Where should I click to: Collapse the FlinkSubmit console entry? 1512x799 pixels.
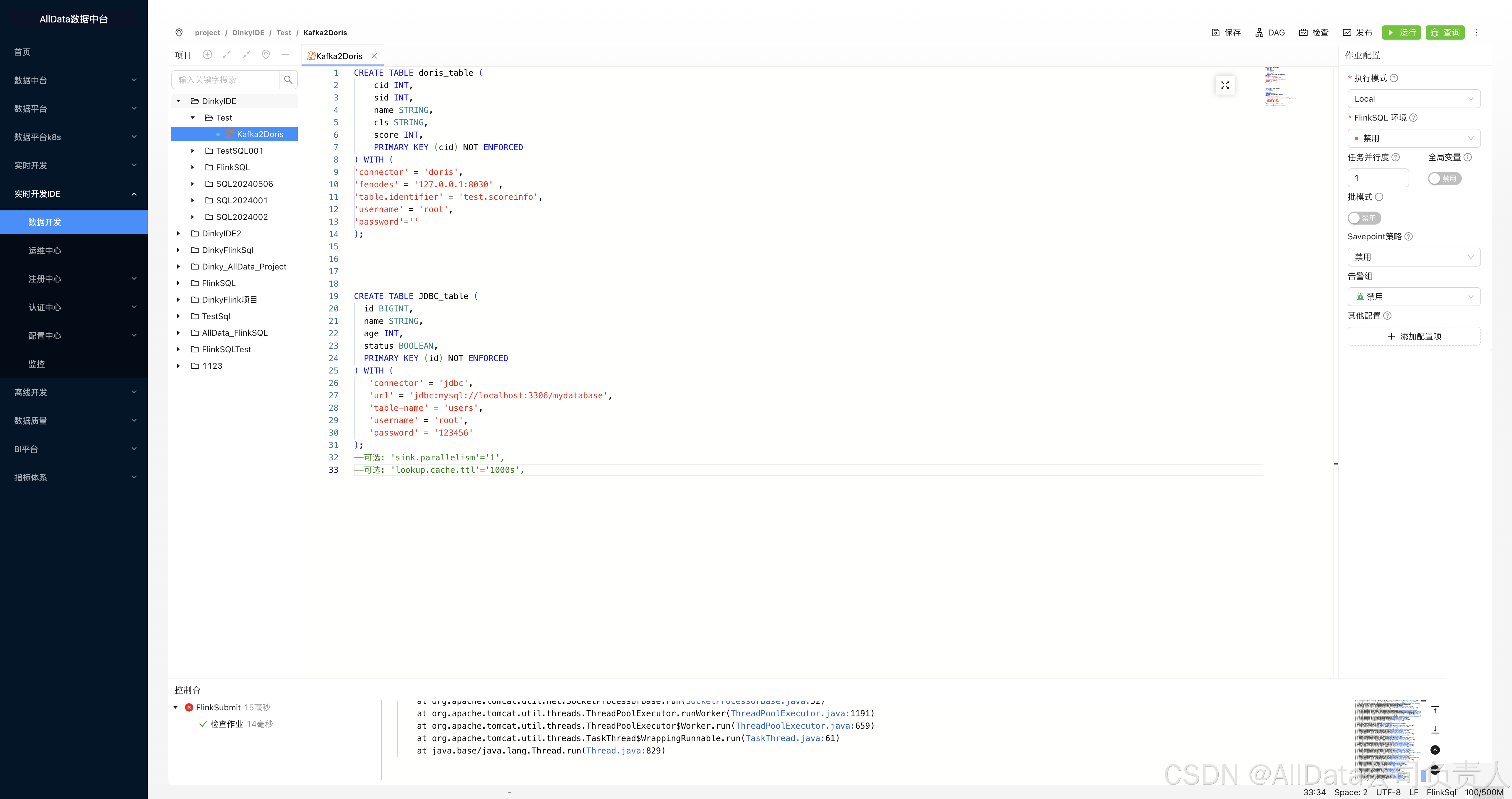pyautogui.click(x=175, y=707)
